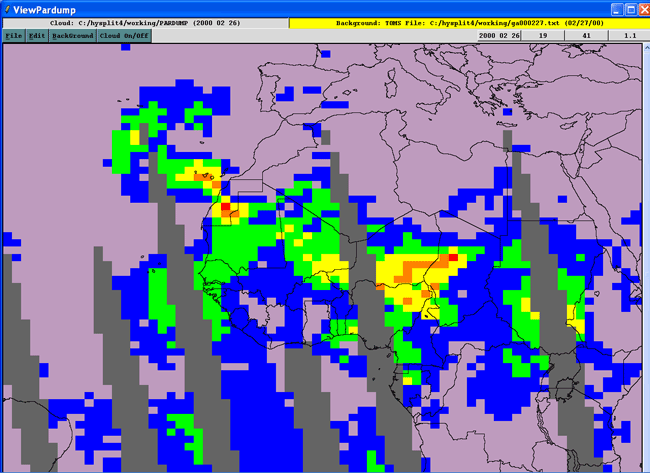Open the Edit menu
This screenshot has width=650, height=473.
pos(37,36)
